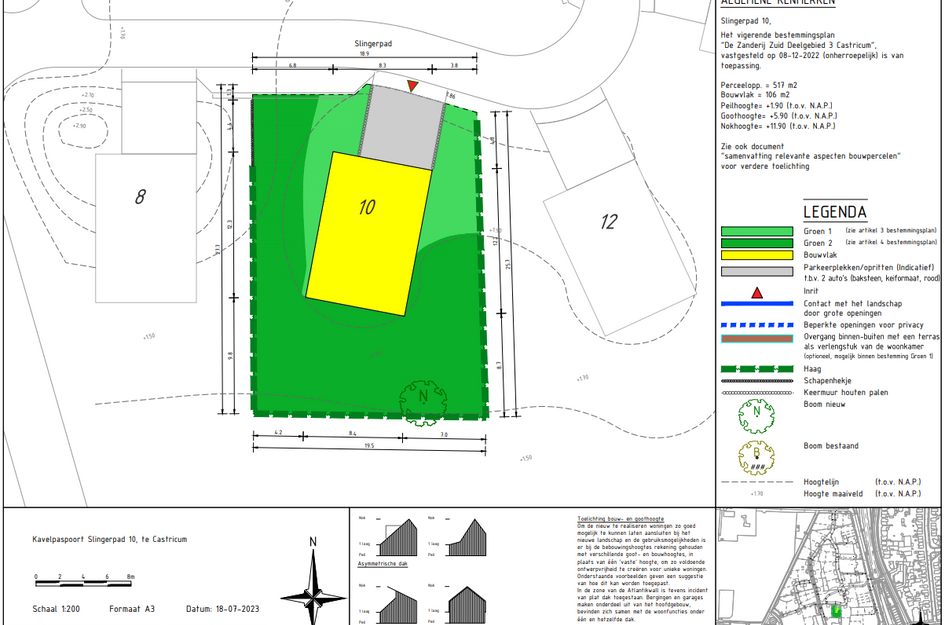The image size is (945, 625).
Task: Click the 'Asymmetrische dak' label
Action: [x=383, y=564]
